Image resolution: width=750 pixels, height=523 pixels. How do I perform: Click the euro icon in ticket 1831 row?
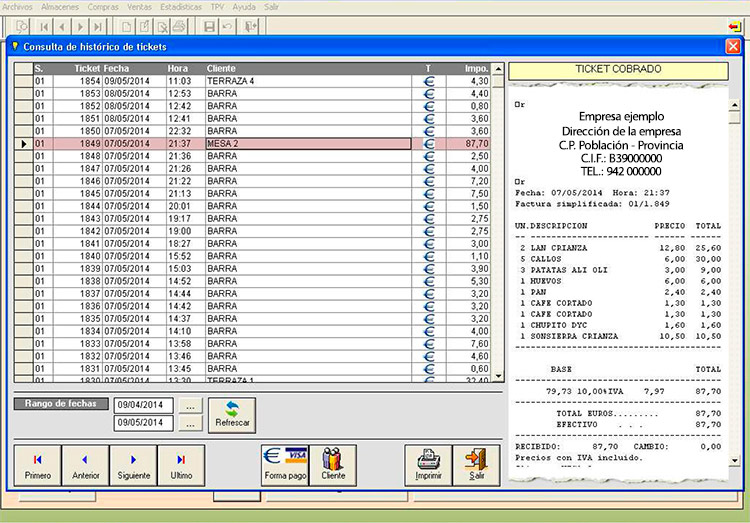click(429, 368)
